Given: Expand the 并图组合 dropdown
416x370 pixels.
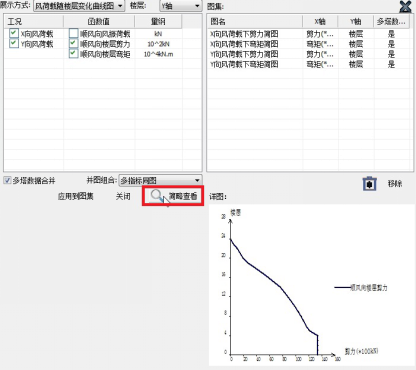Looking at the screenshot, I should pyautogui.click(x=160, y=180).
